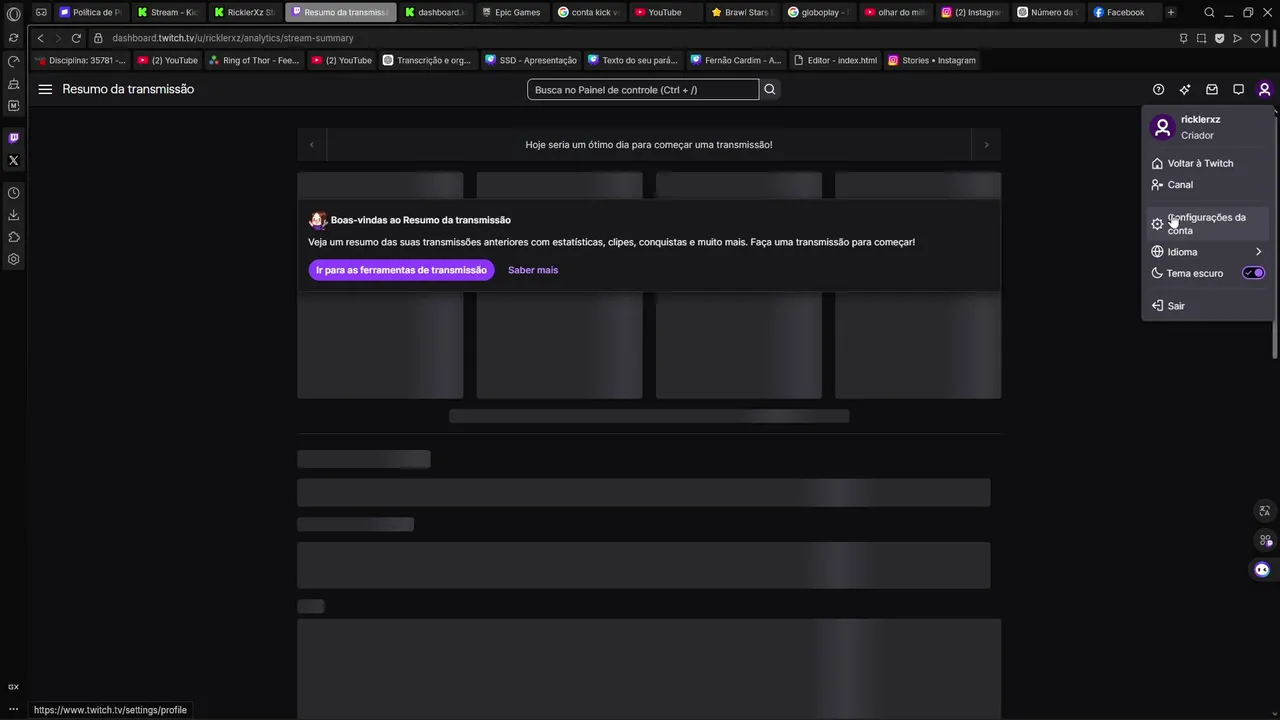The height and width of the screenshot is (720, 1280).
Task: Click the pin icon in address bar
Action: coord(1183,38)
